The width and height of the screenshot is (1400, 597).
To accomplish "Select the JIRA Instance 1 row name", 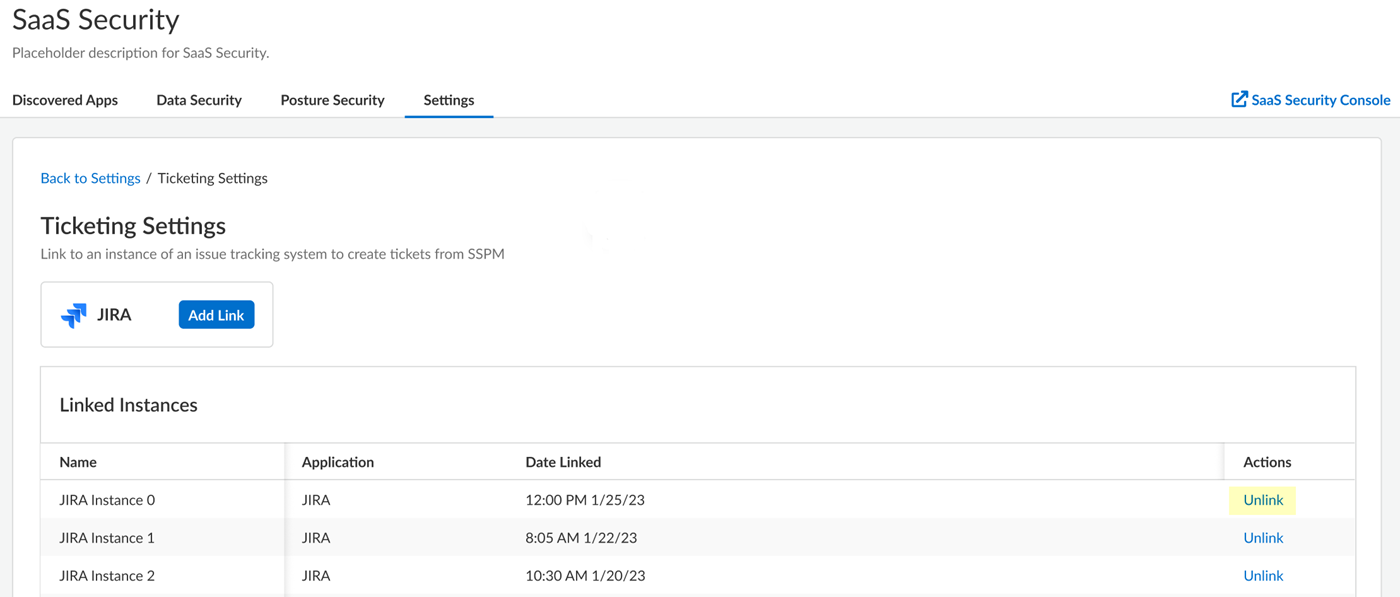I will (107, 538).
